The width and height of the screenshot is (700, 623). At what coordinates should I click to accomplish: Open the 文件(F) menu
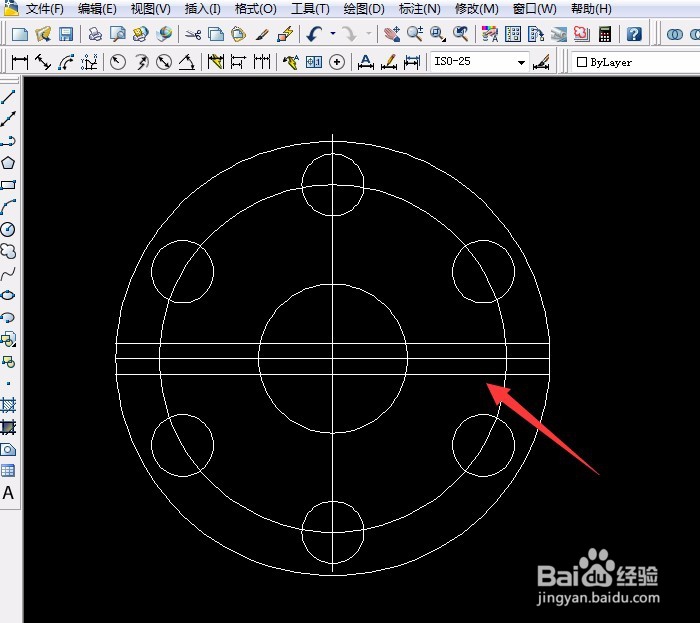click(45, 8)
